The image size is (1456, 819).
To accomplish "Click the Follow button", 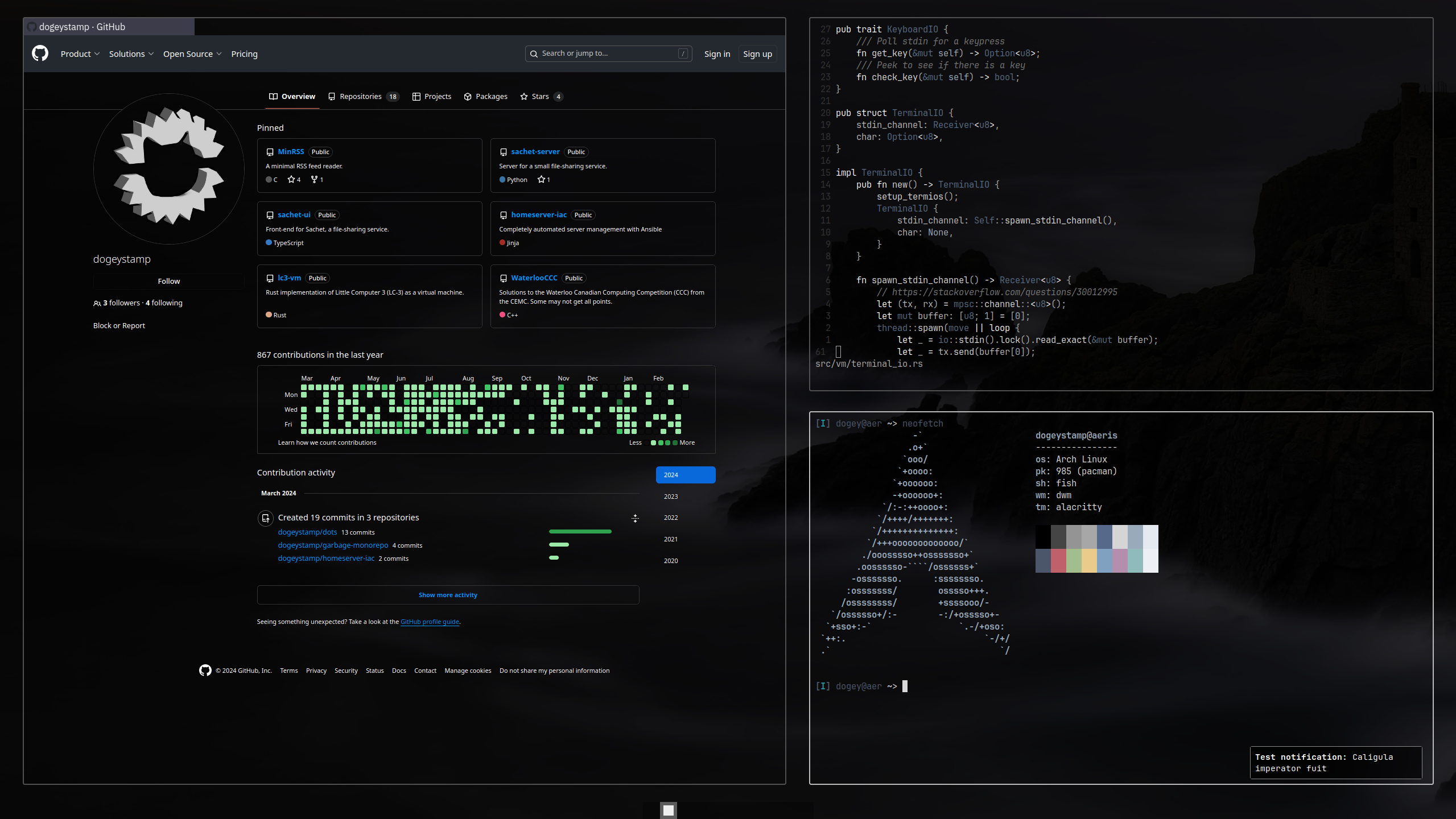I will click(x=169, y=282).
